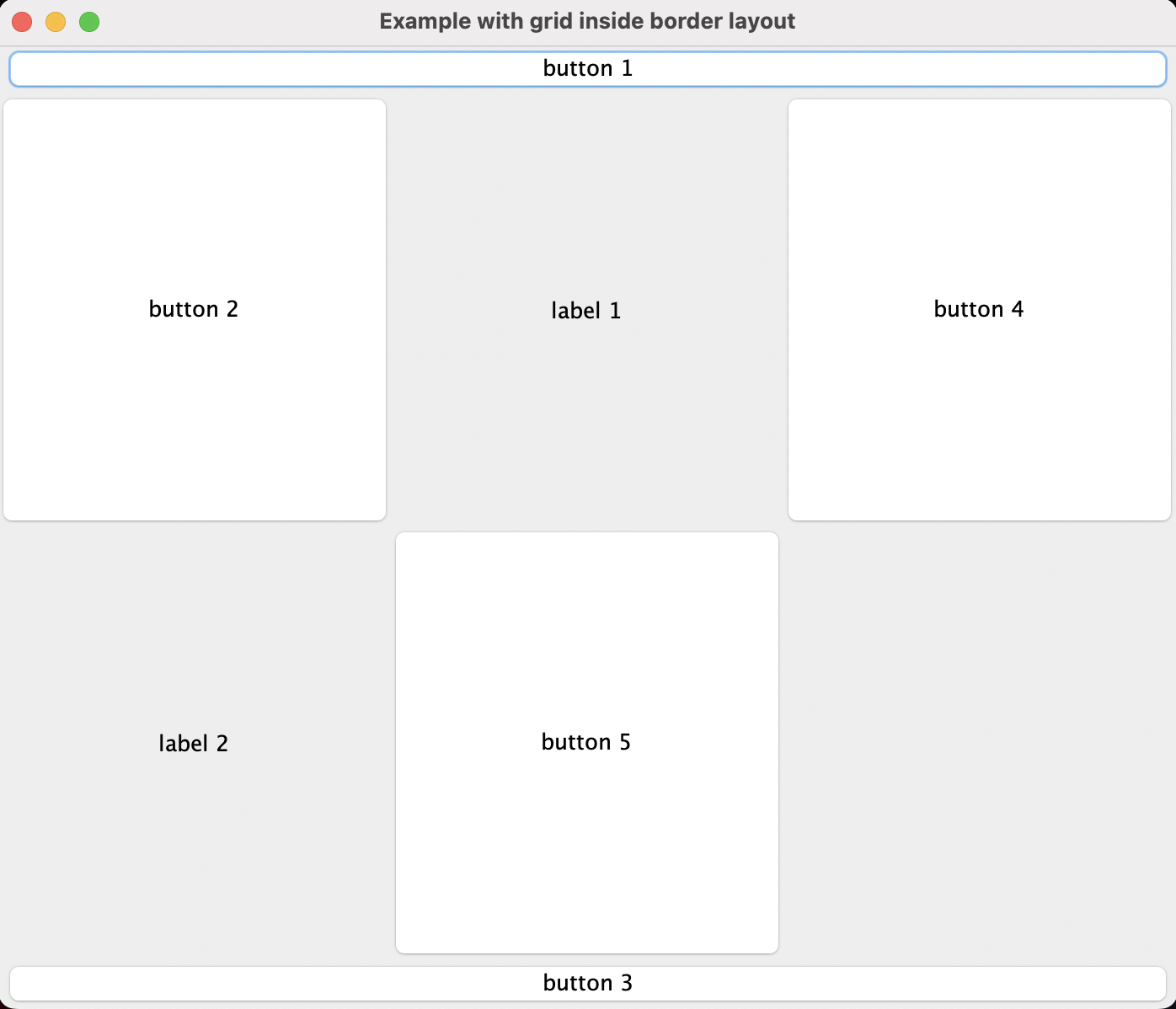
Task: Click the green zoom circle
Action: [88, 22]
